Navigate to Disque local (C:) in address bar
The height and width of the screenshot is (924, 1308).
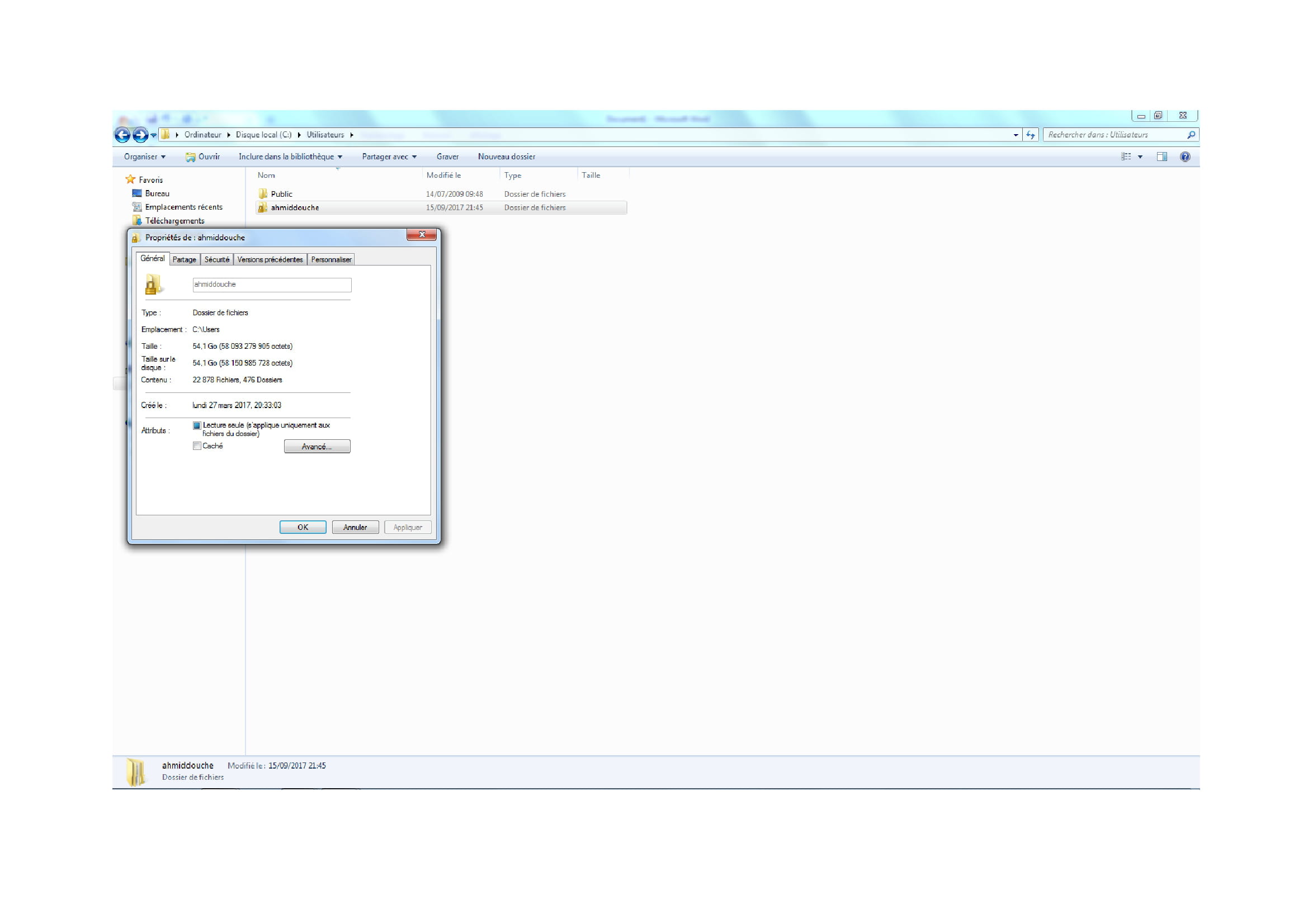point(264,135)
